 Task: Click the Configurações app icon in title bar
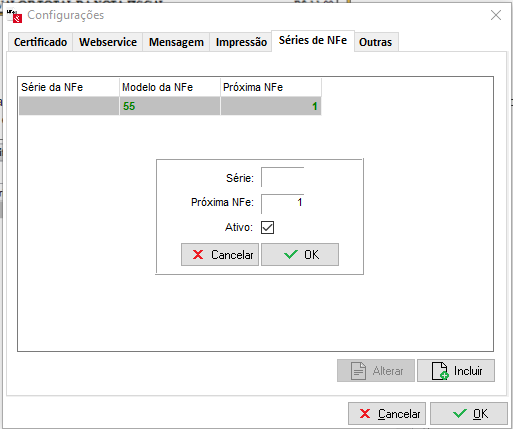pyautogui.click(x=14, y=16)
